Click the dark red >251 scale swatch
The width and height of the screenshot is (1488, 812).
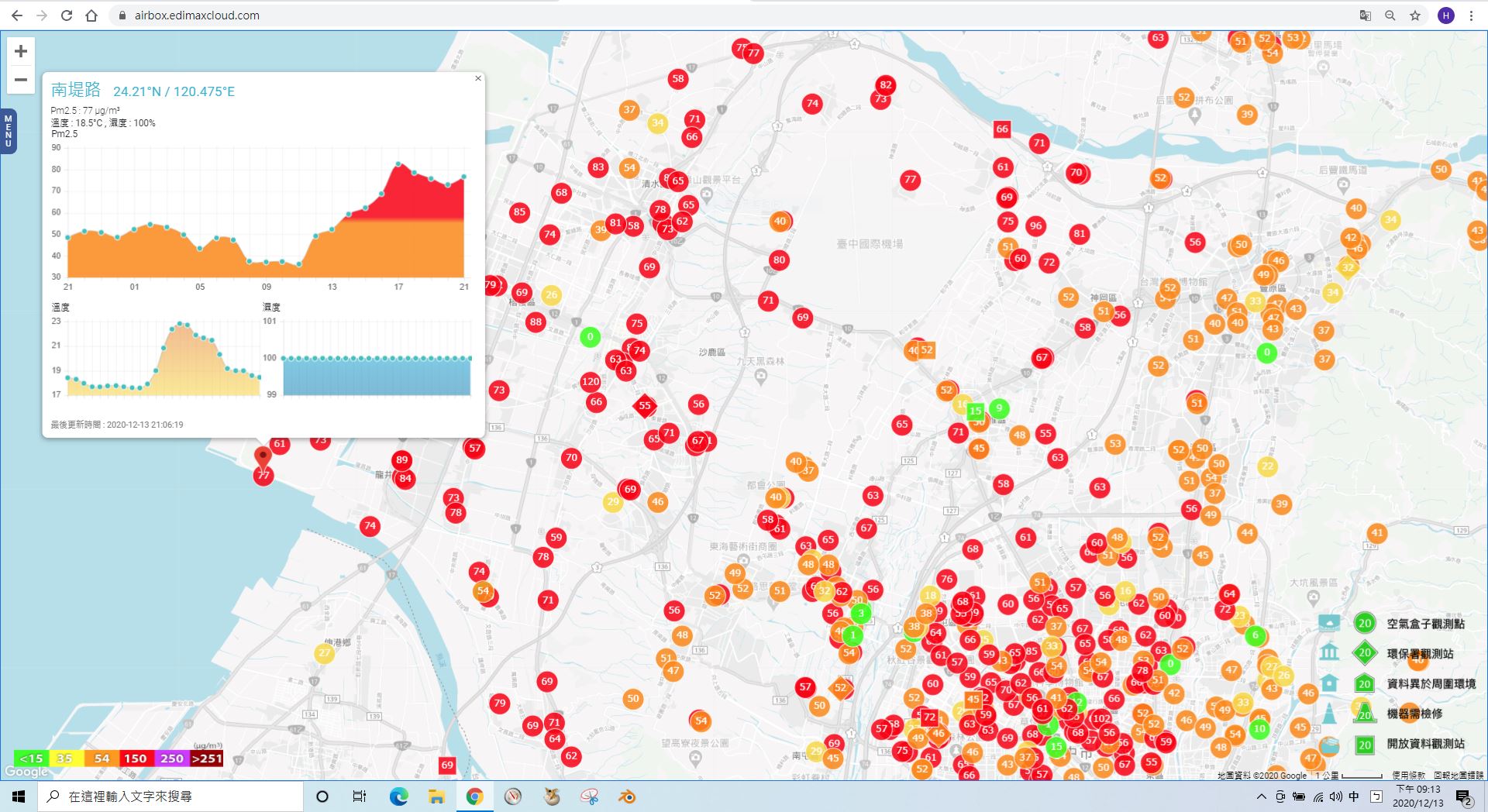(x=206, y=759)
